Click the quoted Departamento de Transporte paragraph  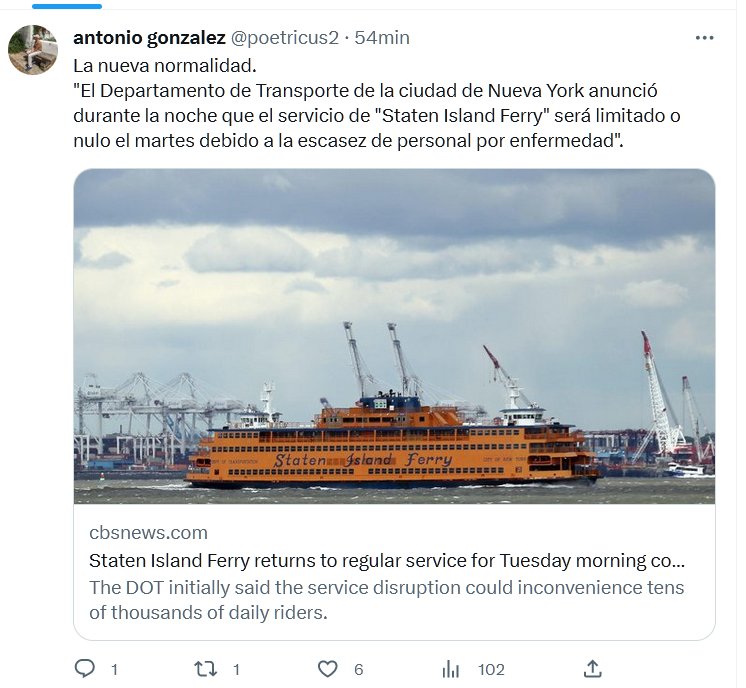[x=376, y=116]
